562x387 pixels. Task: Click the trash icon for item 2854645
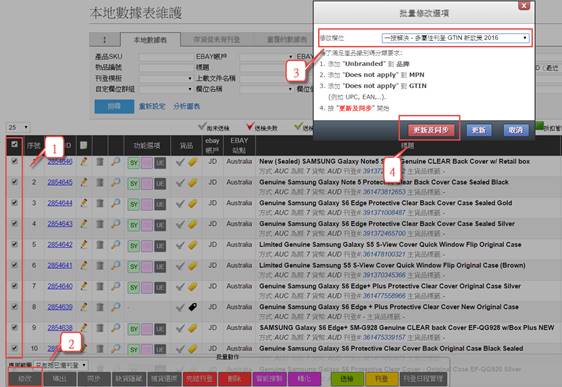100,182
